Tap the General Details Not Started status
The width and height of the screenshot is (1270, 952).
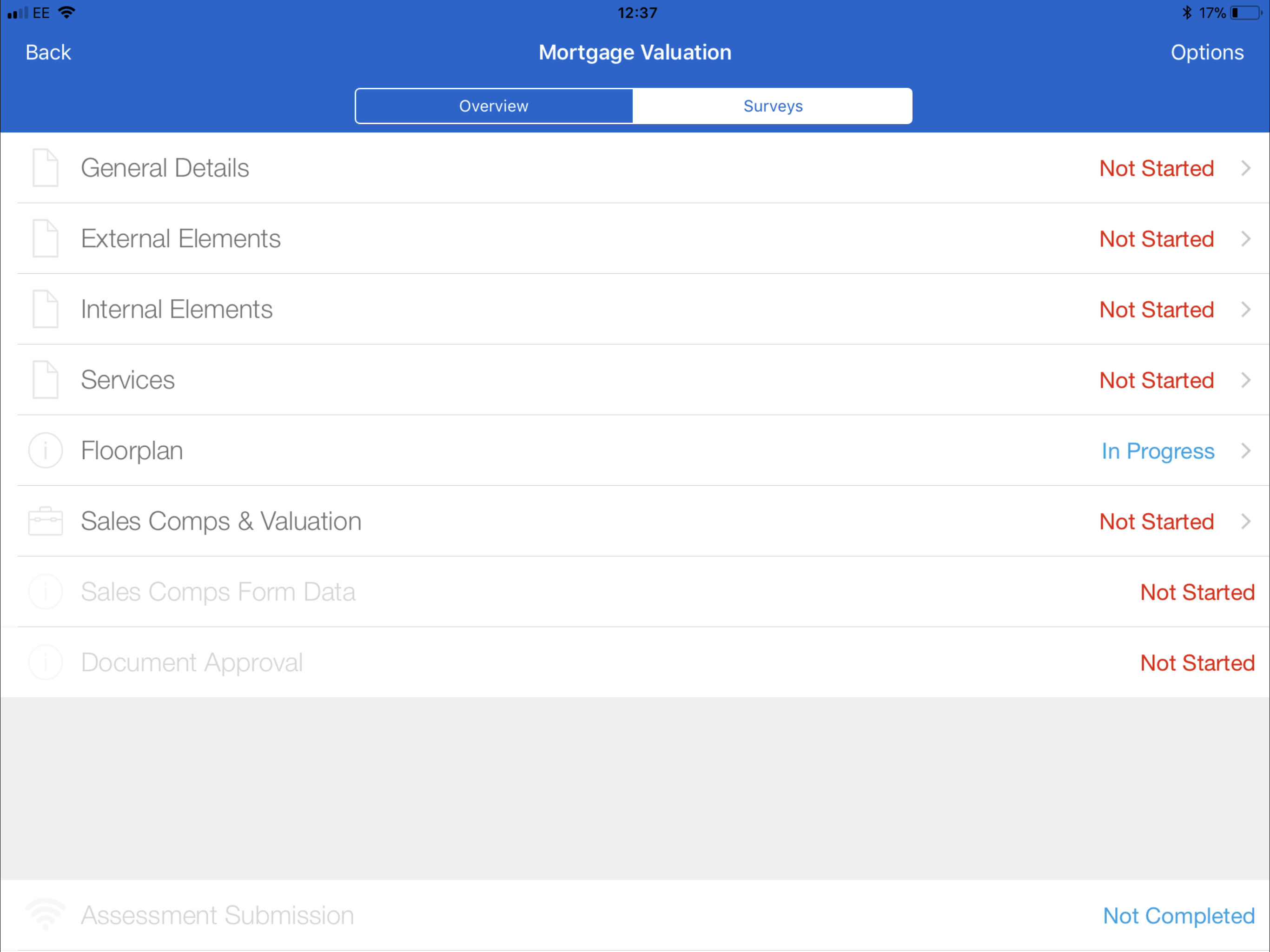point(1156,168)
